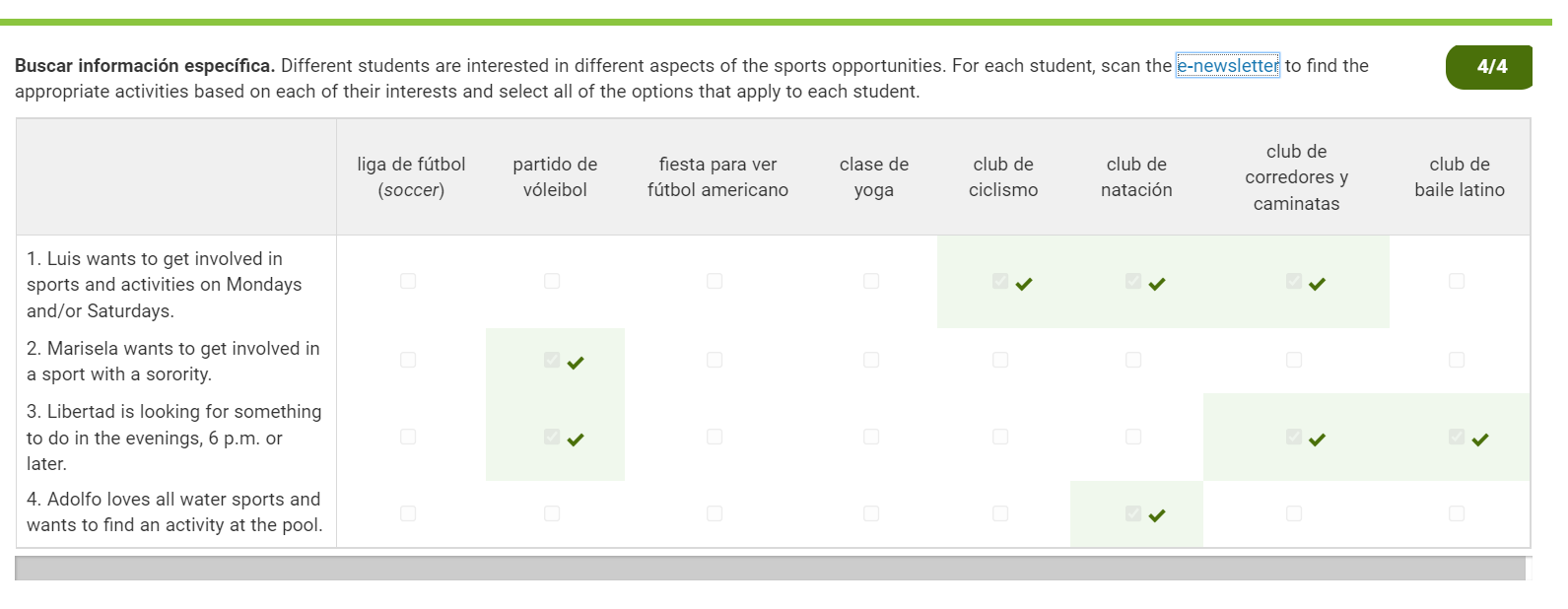
Task: Toggle club de natación checkbox for Adolfo
Action: click(1133, 513)
